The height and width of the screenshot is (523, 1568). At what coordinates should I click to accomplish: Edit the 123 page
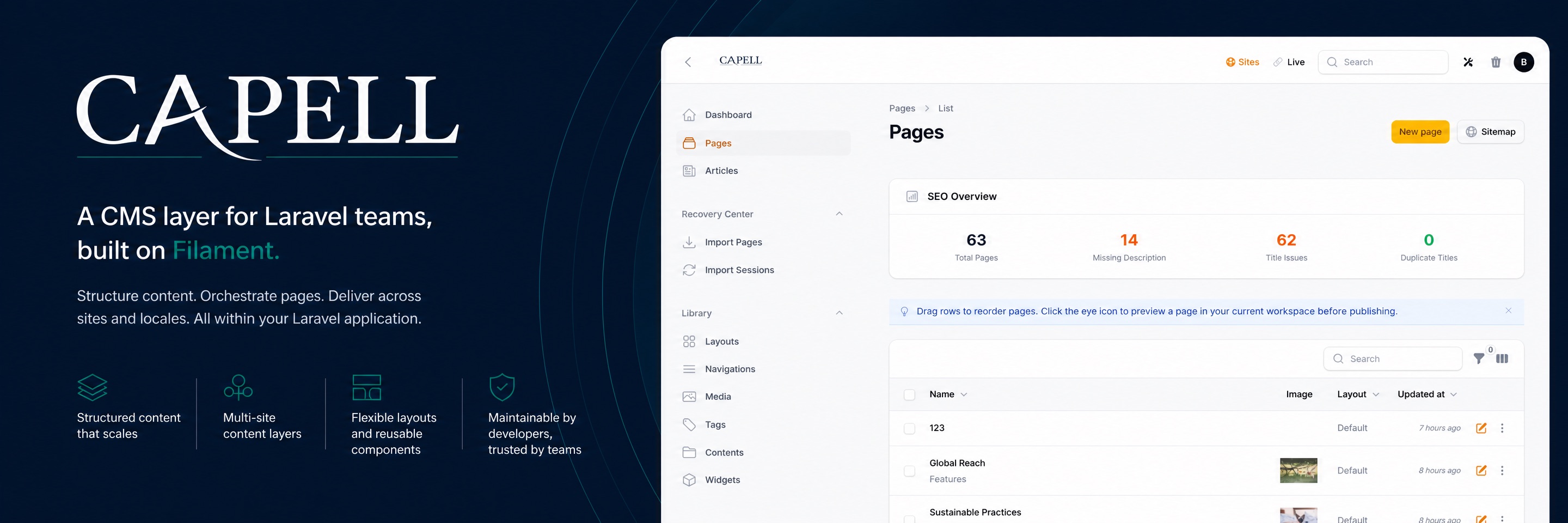(x=1481, y=428)
